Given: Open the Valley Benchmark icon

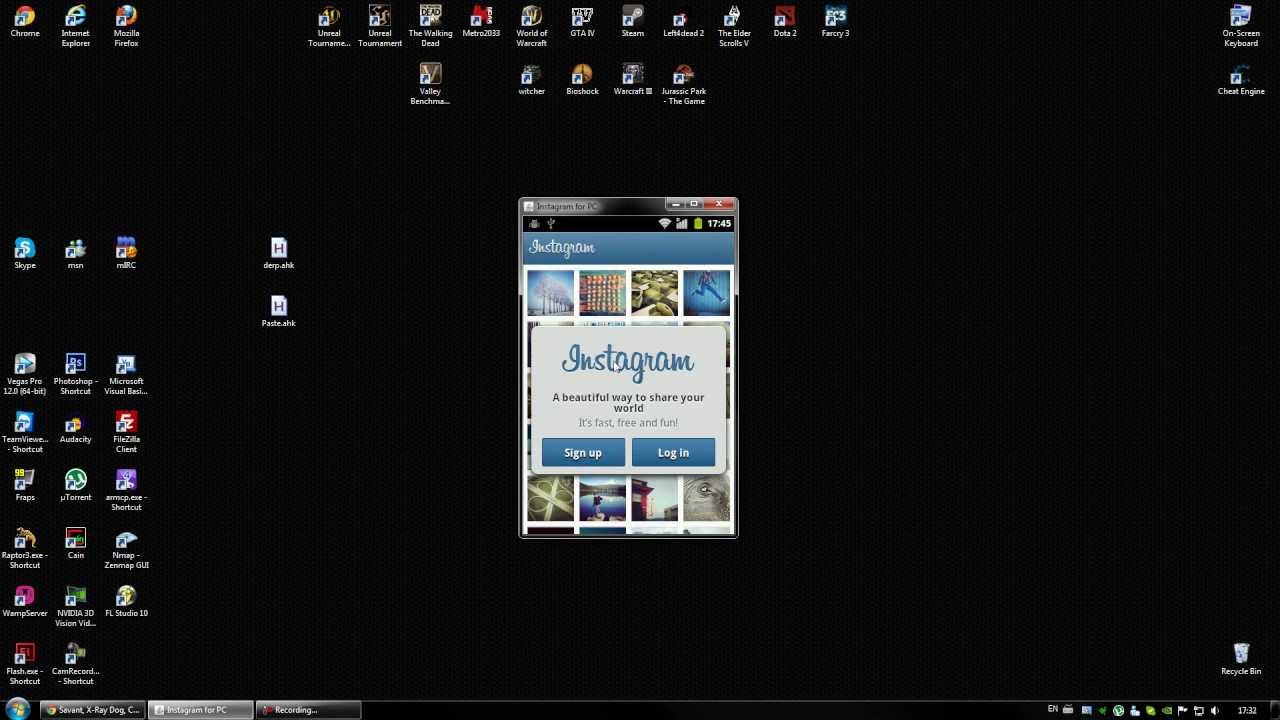Looking at the screenshot, I should (430, 84).
